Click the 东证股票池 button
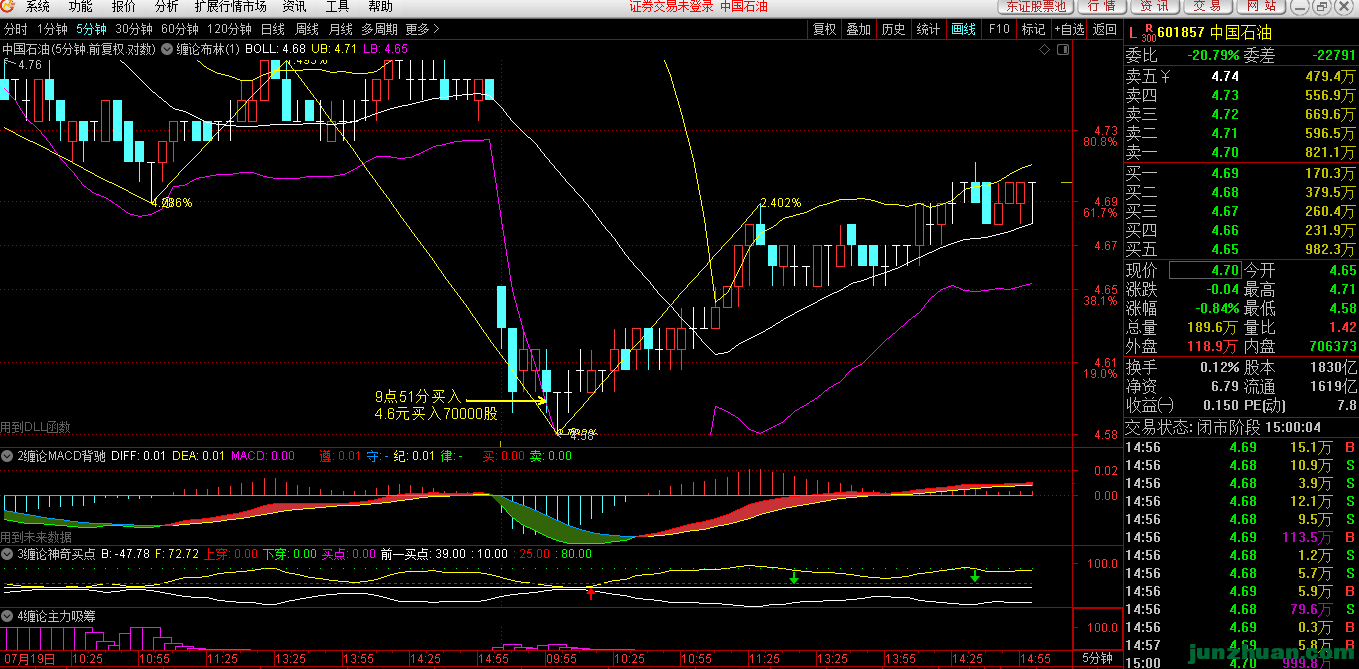This screenshot has width=1359, height=669. [1035, 7]
